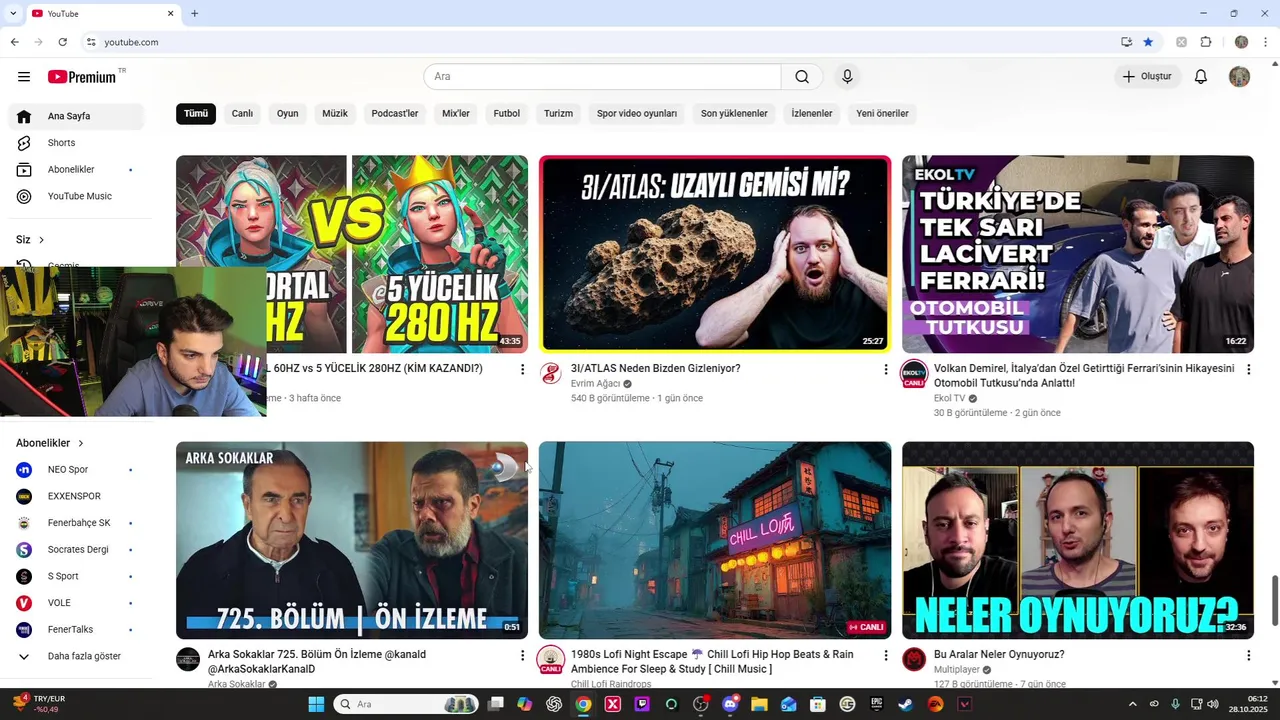Open options for the Ferrari Ekol TV video

click(1248, 370)
